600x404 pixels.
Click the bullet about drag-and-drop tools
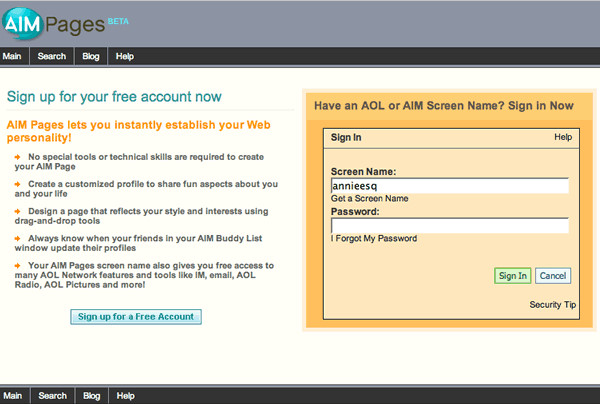click(142, 216)
